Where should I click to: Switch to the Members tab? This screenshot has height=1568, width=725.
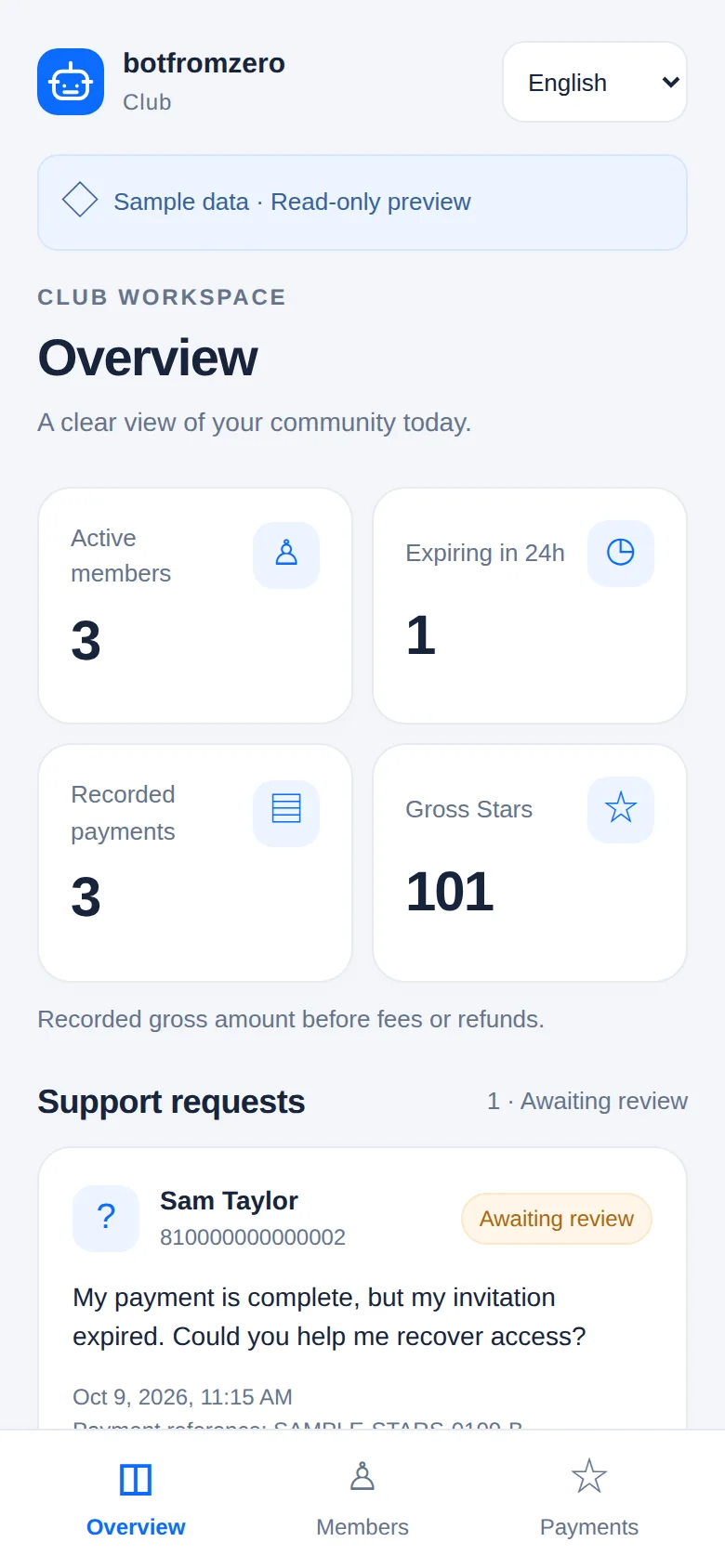[x=362, y=1497]
